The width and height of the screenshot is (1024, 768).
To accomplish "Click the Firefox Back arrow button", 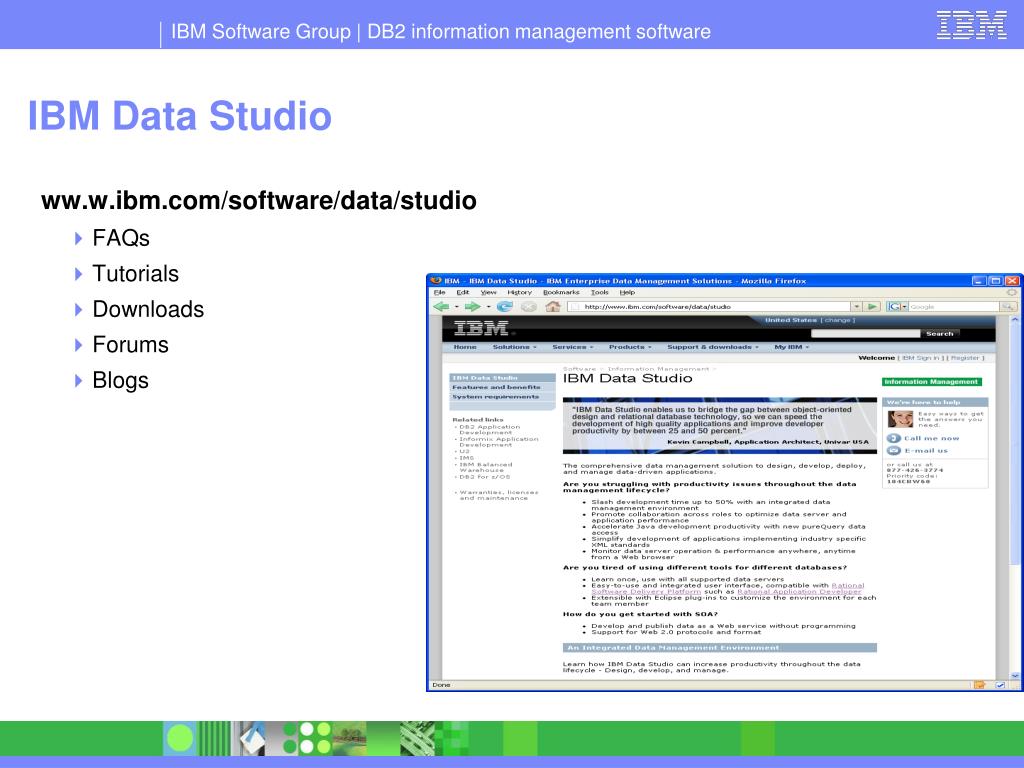I will pos(441,306).
